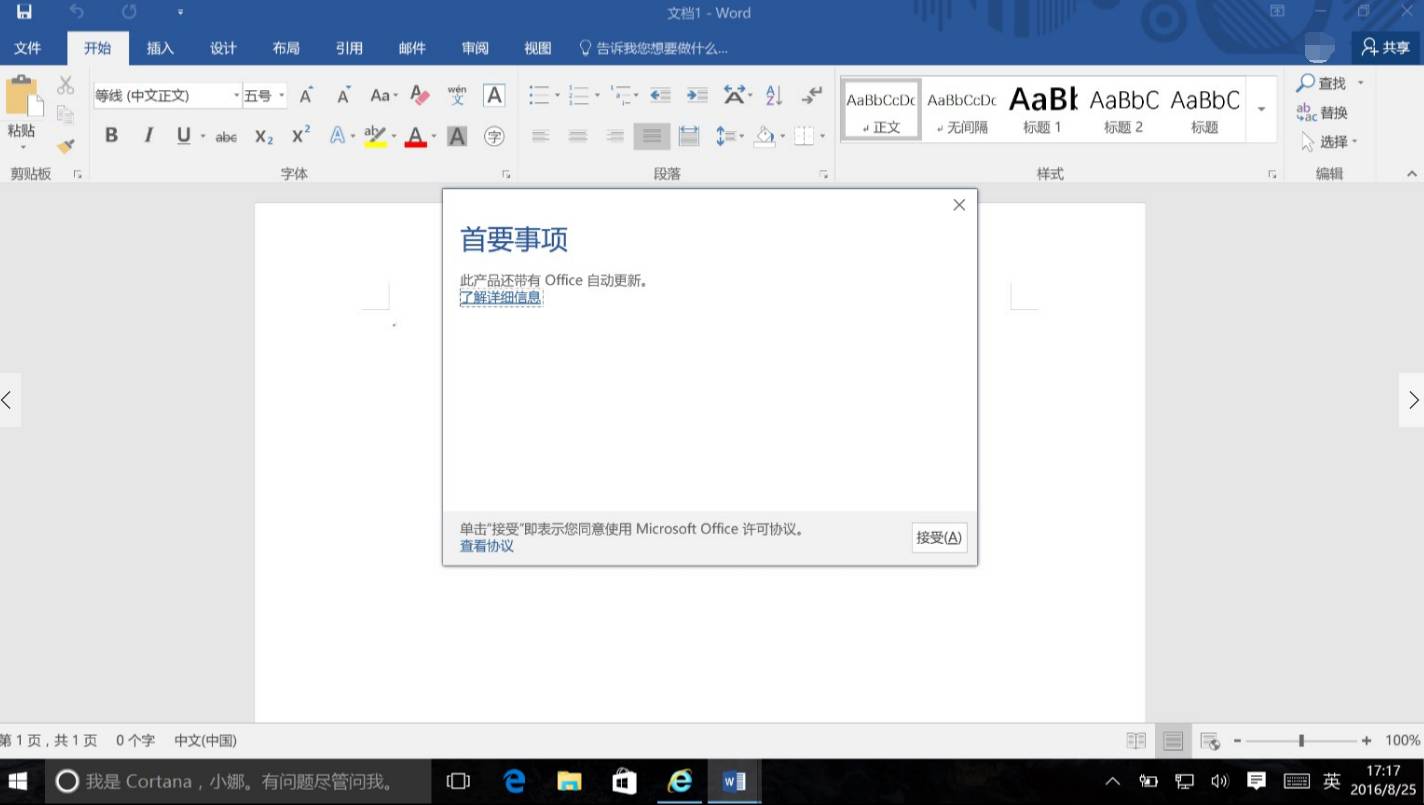1424x805 pixels.
Task: Toggle strikethrough abc formatting
Action: [226, 137]
